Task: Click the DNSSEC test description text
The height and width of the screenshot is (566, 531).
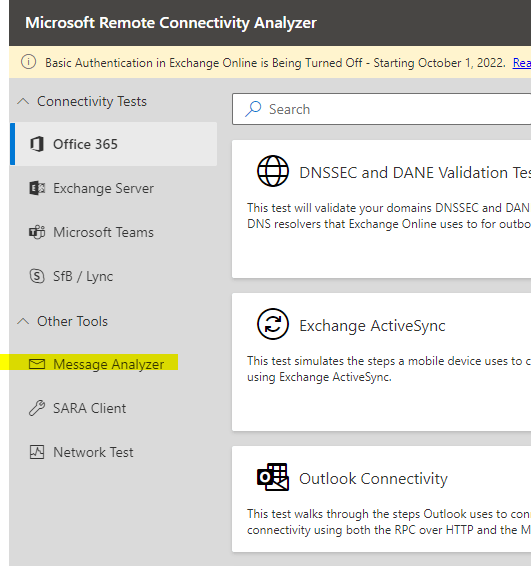Action: [x=389, y=216]
